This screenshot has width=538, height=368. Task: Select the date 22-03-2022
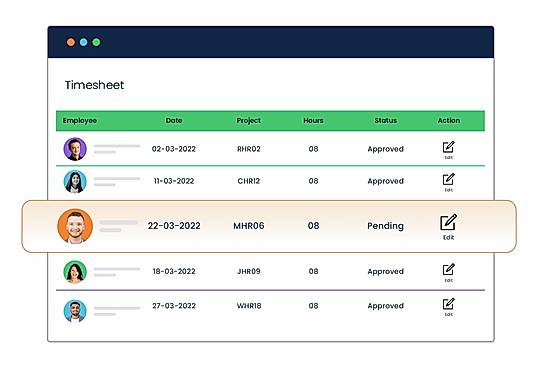(x=174, y=226)
